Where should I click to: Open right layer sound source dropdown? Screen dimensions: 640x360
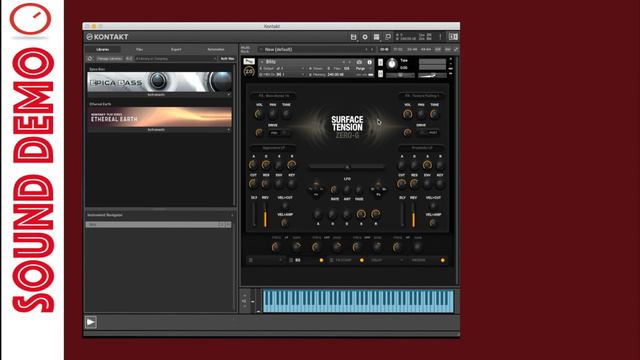422,96
